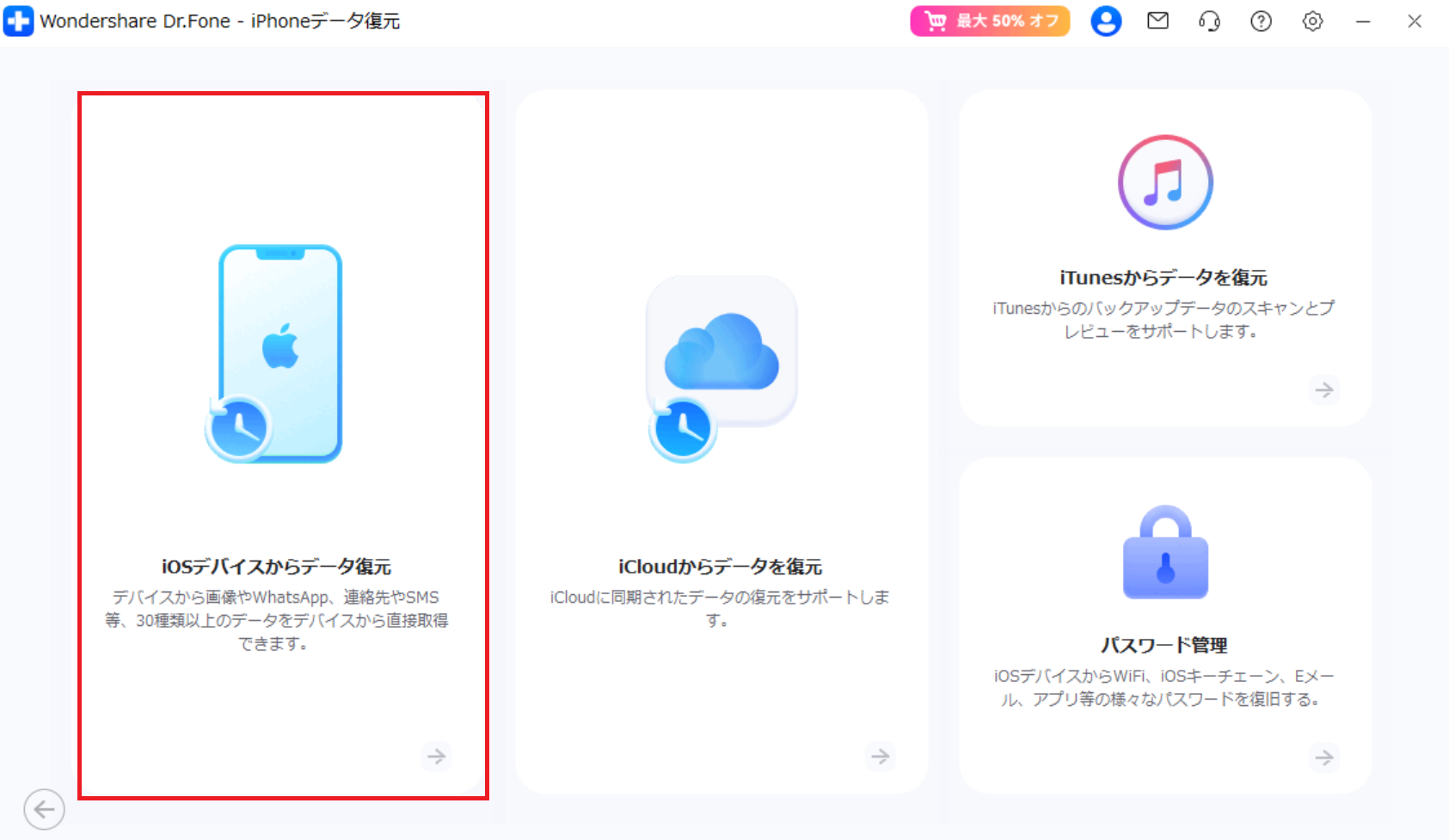Open the 最大 50% オフ promotion banner

(x=990, y=21)
